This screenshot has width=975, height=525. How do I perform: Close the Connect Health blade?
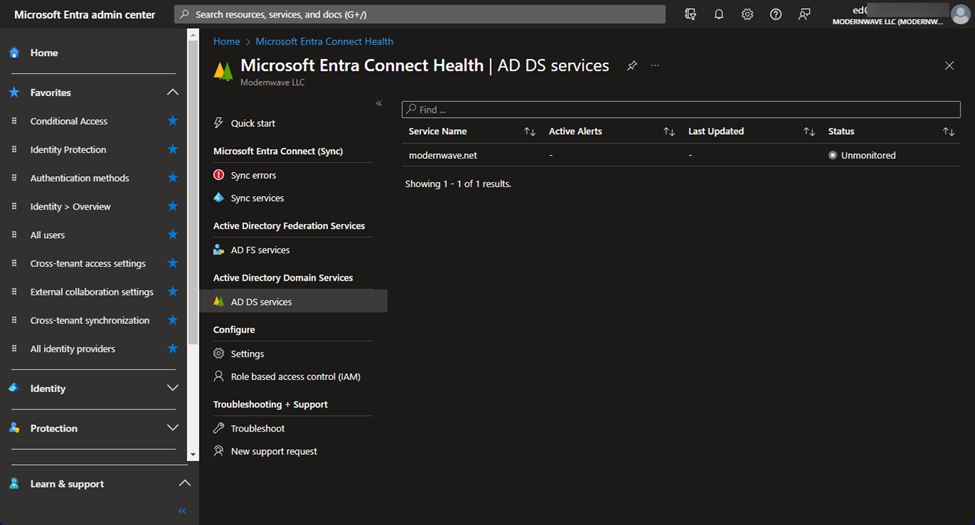coord(949,65)
